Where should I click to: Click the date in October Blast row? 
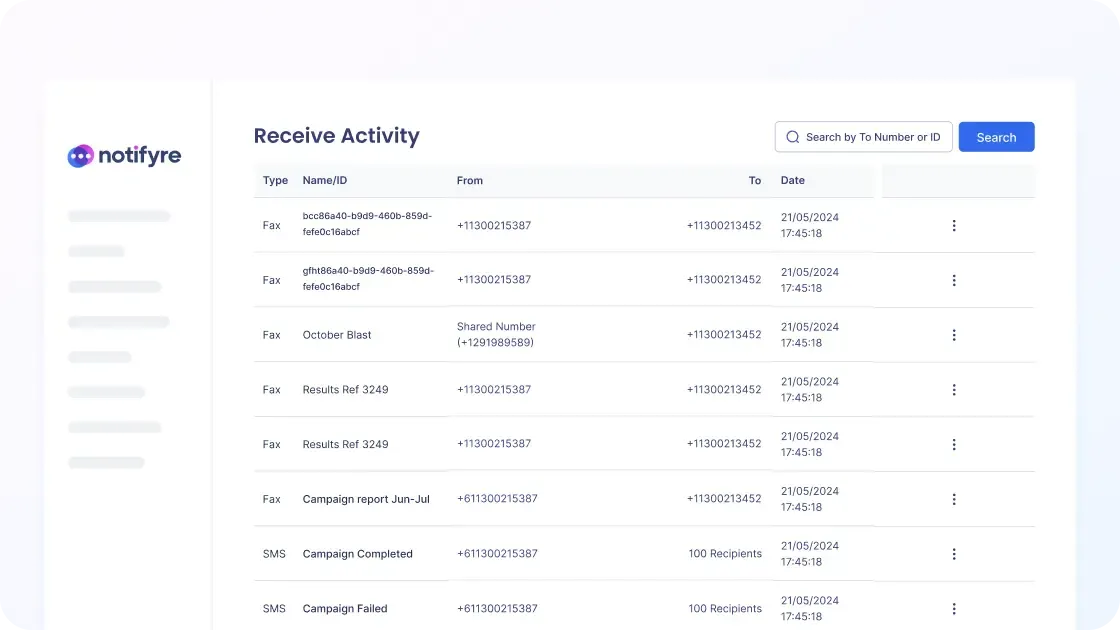[x=810, y=335]
